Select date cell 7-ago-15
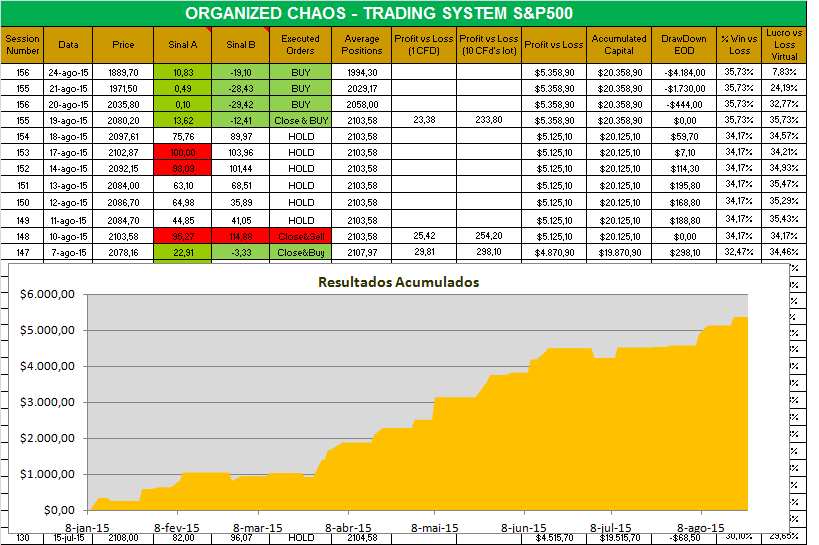The image size is (819, 545). 68,252
